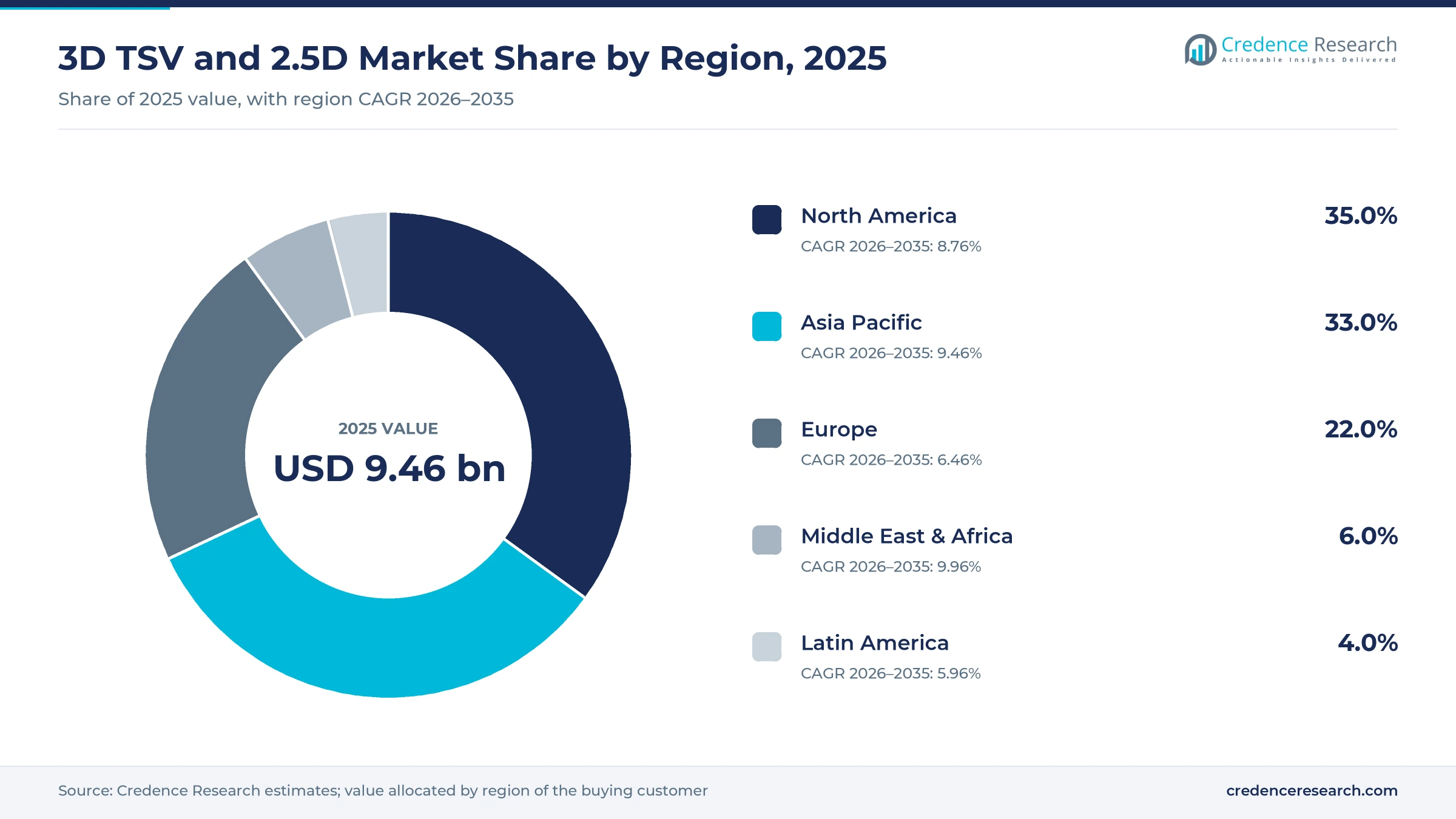
Task: Click "CAGR 2026–2035: 6.46%" text
Action: (891, 460)
